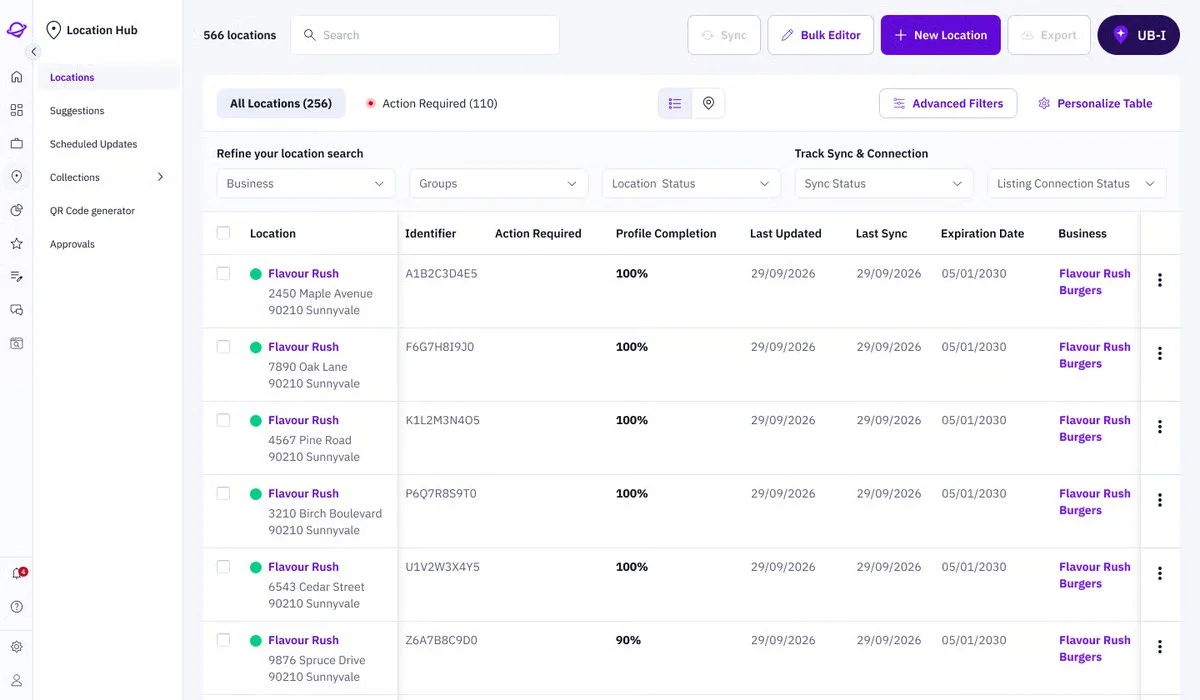Open row menu for F6G7H8I9J0
Viewport: 1200px width, 700px height.
pos(1160,353)
